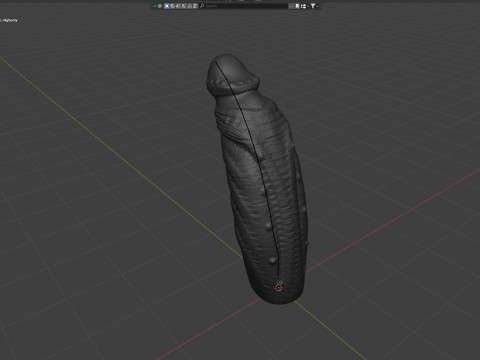
Task: Expand the chevron beside the funnel filter
Action: pos(318,6)
